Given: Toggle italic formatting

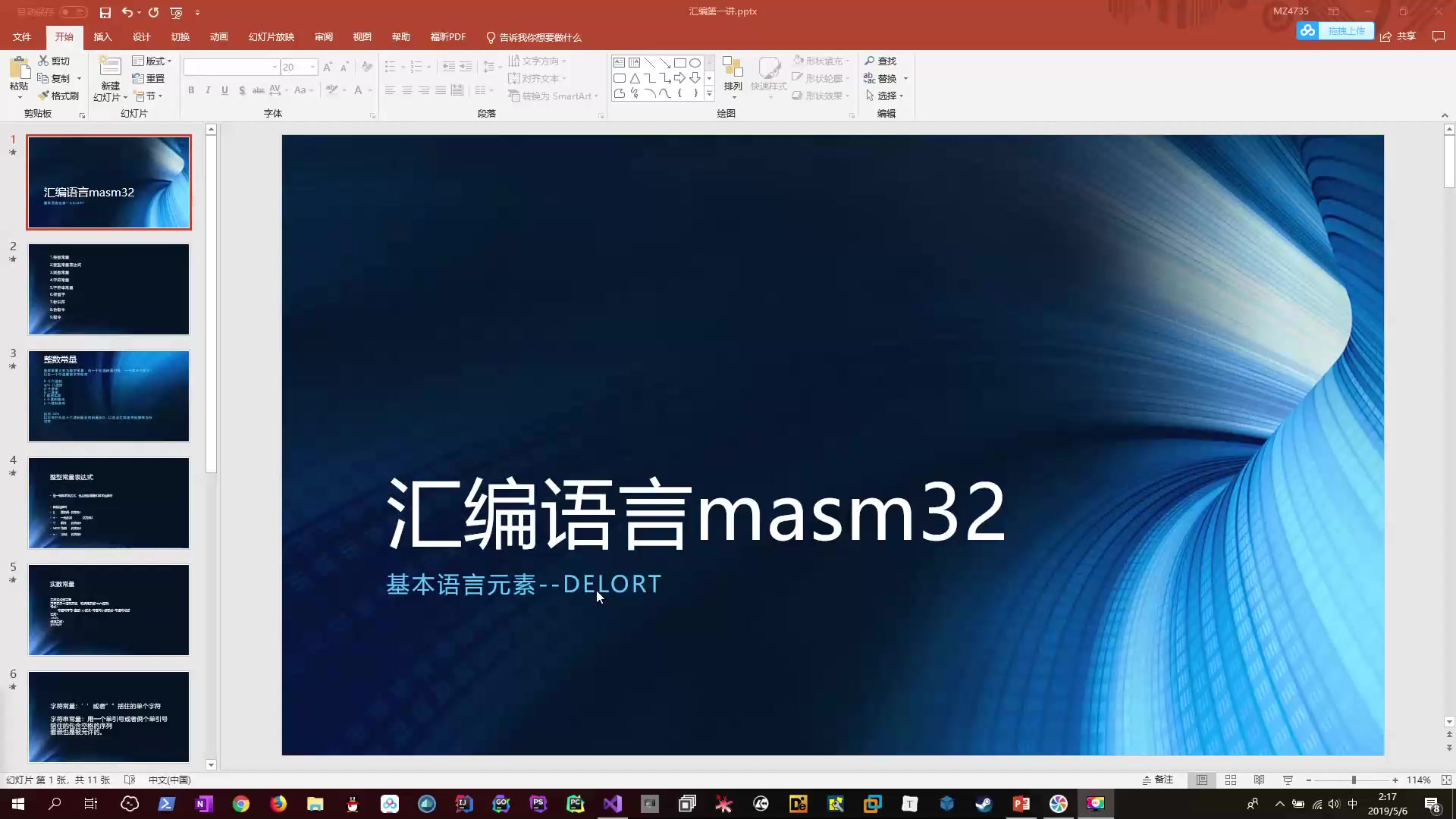Looking at the screenshot, I should 207,90.
